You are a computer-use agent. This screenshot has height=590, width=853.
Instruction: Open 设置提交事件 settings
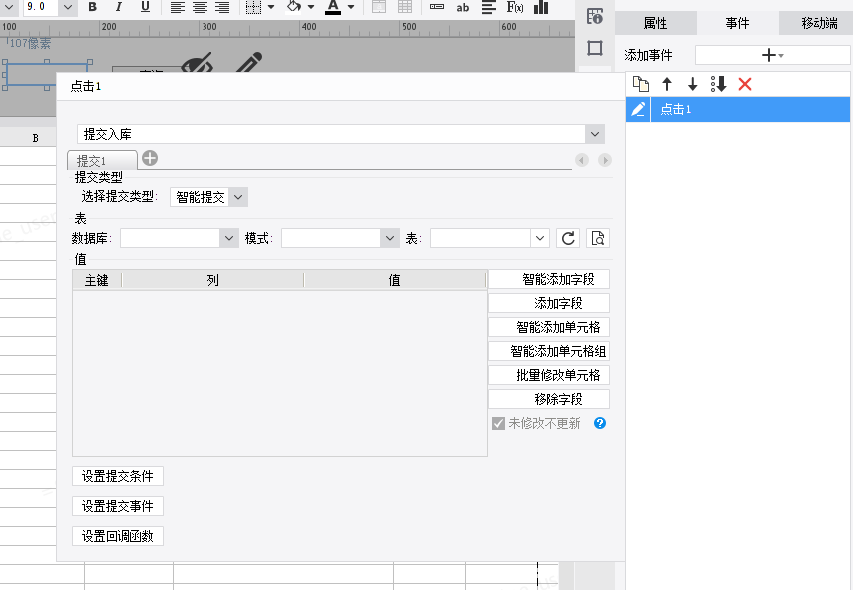(118, 506)
